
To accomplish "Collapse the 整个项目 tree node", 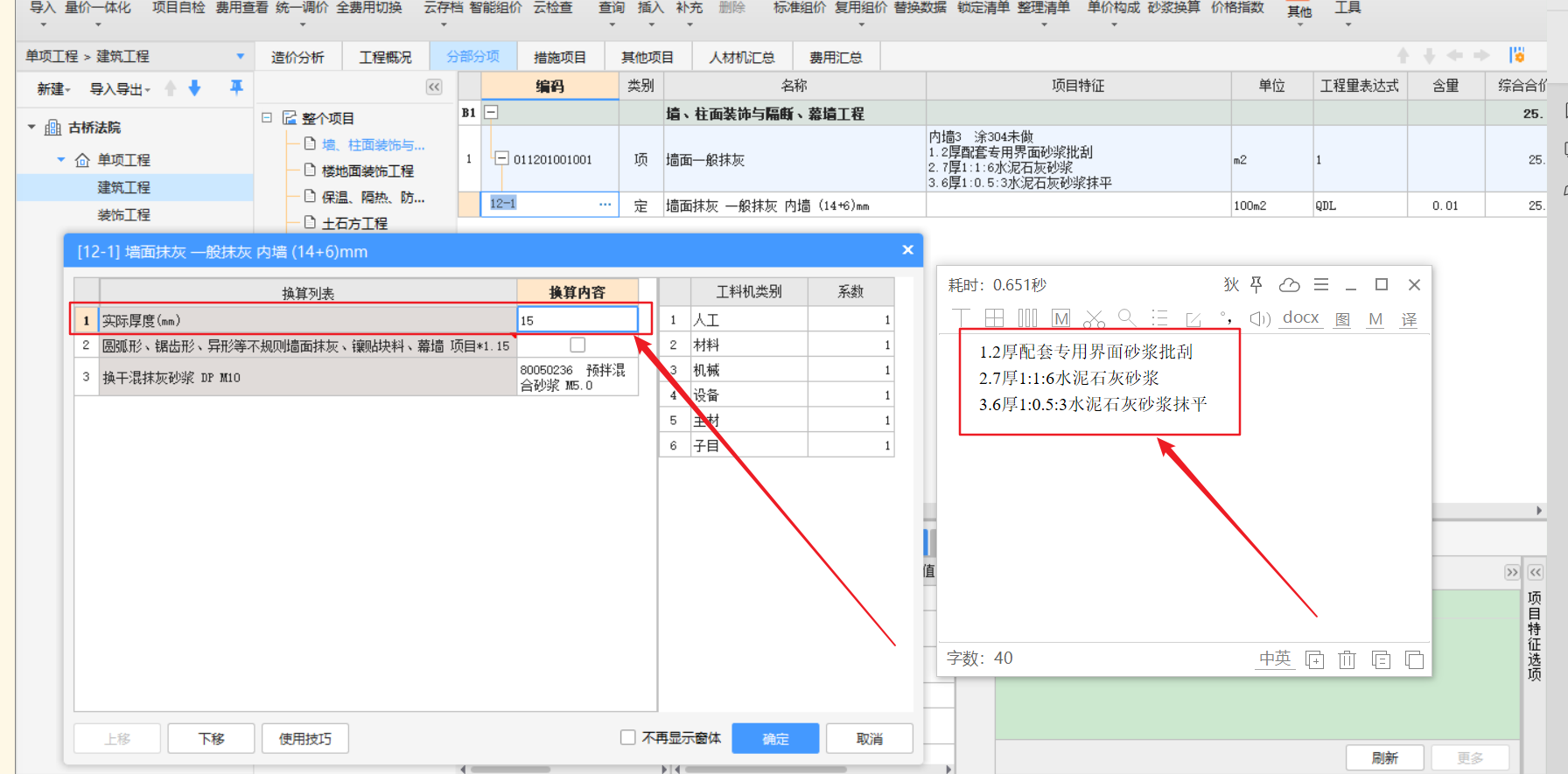I will tap(267, 117).
